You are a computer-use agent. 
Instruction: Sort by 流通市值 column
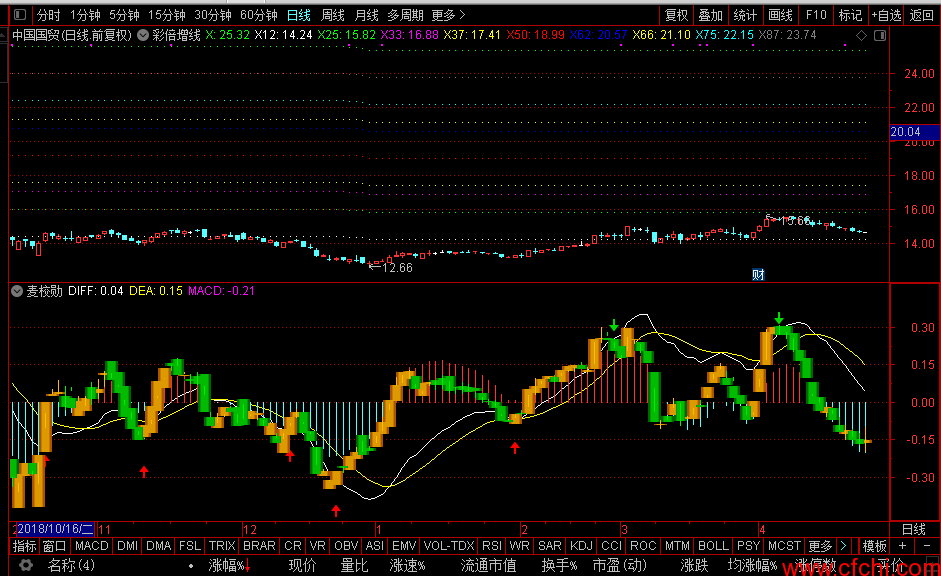click(x=489, y=565)
